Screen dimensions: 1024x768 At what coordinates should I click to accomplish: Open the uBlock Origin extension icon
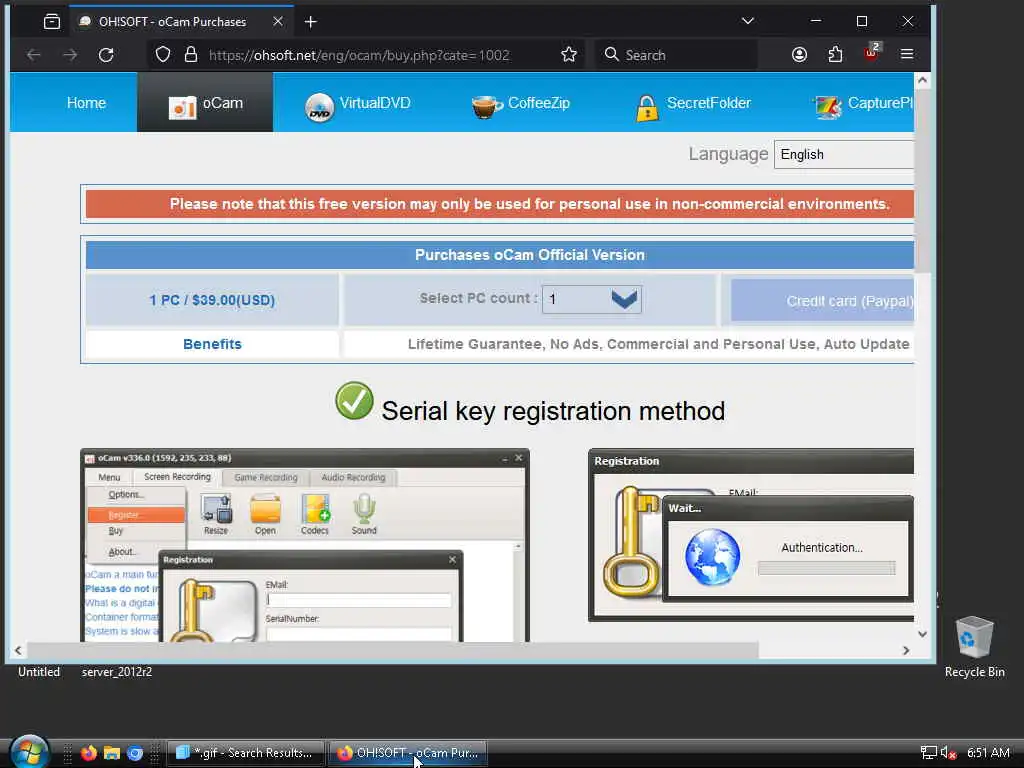click(872, 52)
